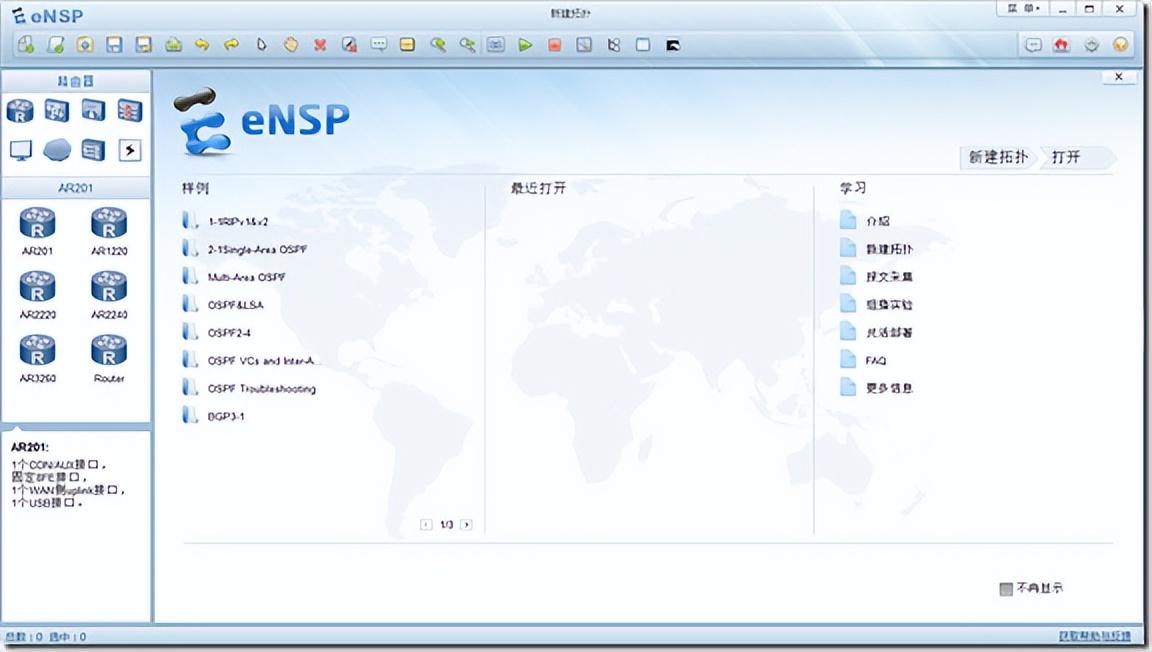Image resolution: width=1152 pixels, height=652 pixels.
Task: Start devices with green play button
Action: point(525,45)
